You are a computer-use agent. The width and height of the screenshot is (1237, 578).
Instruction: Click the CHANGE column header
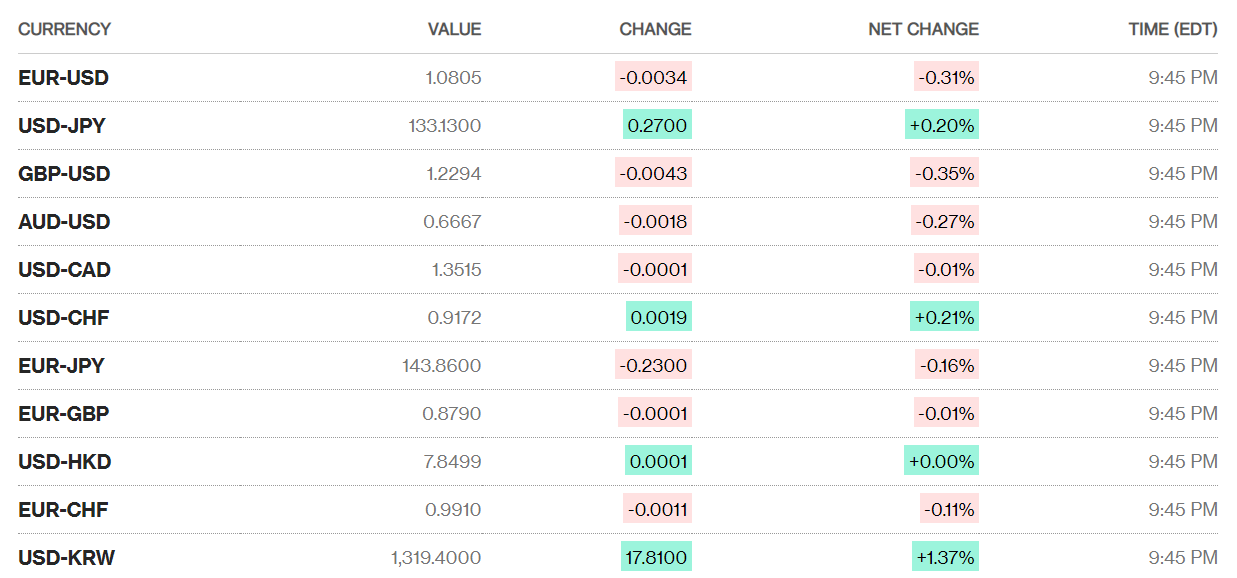(655, 30)
